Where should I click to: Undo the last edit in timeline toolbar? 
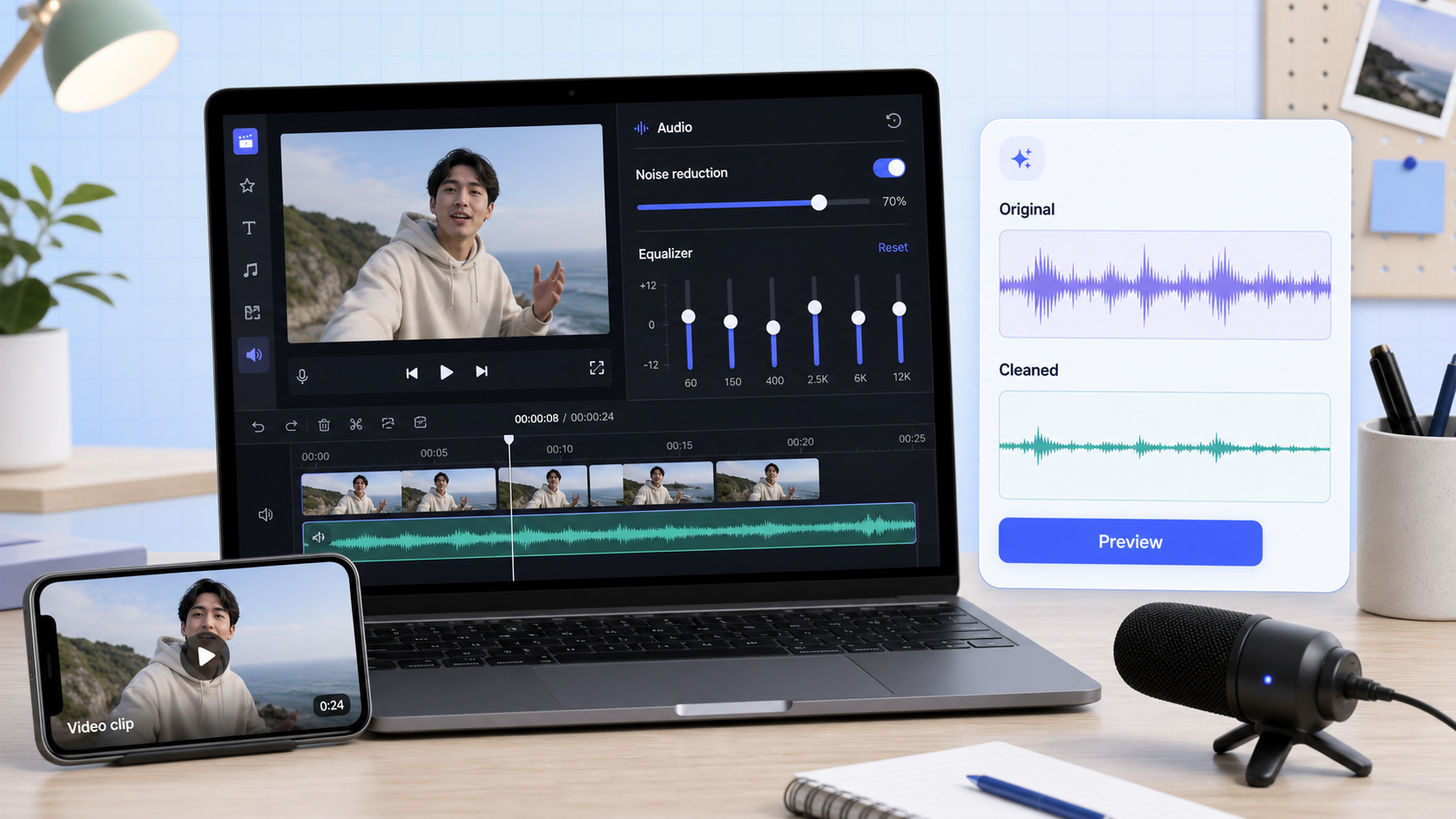pyautogui.click(x=258, y=426)
